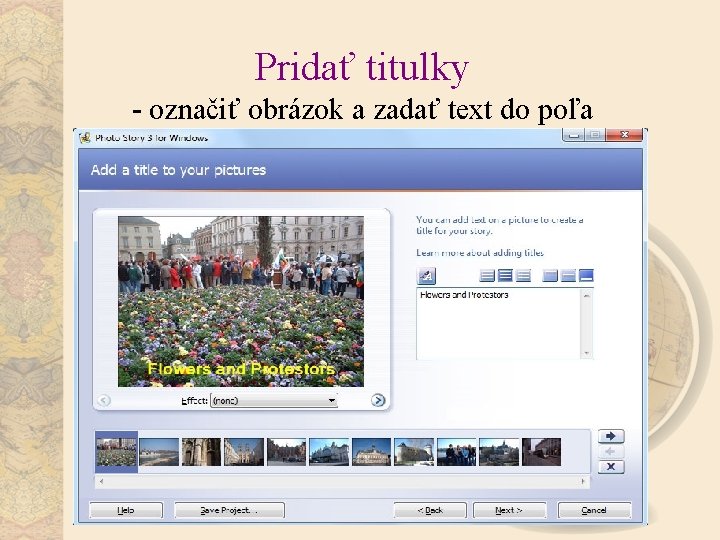Select the ninth thumbnail showing people
The width and height of the screenshot is (720, 540).
456,452
